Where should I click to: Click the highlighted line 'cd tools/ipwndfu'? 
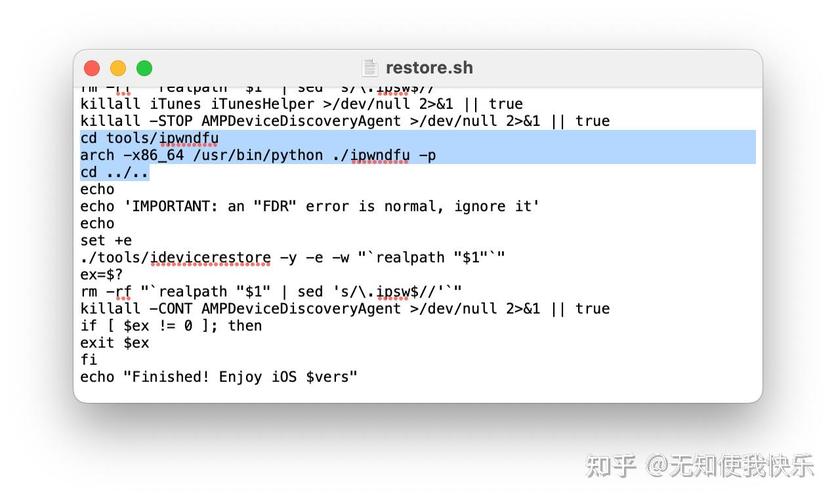click(149, 138)
